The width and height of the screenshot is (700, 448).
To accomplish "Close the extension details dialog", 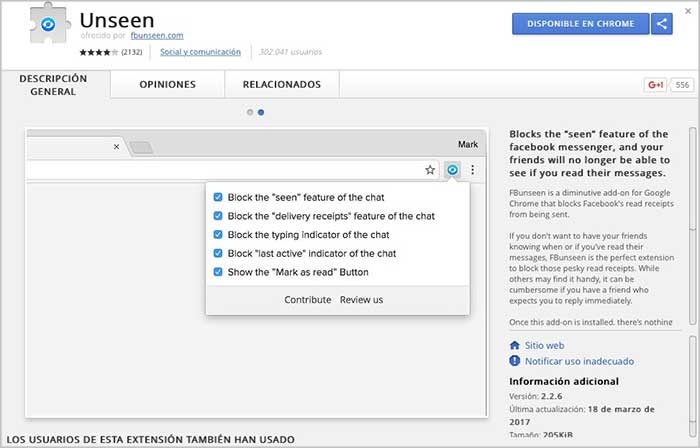I will [688, 11].
